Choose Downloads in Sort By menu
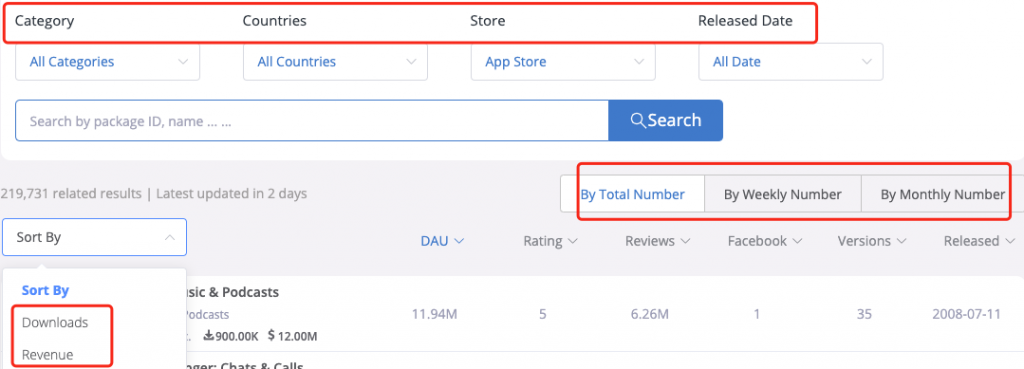This screenshot has width=1024, height=369. (55, 323)
